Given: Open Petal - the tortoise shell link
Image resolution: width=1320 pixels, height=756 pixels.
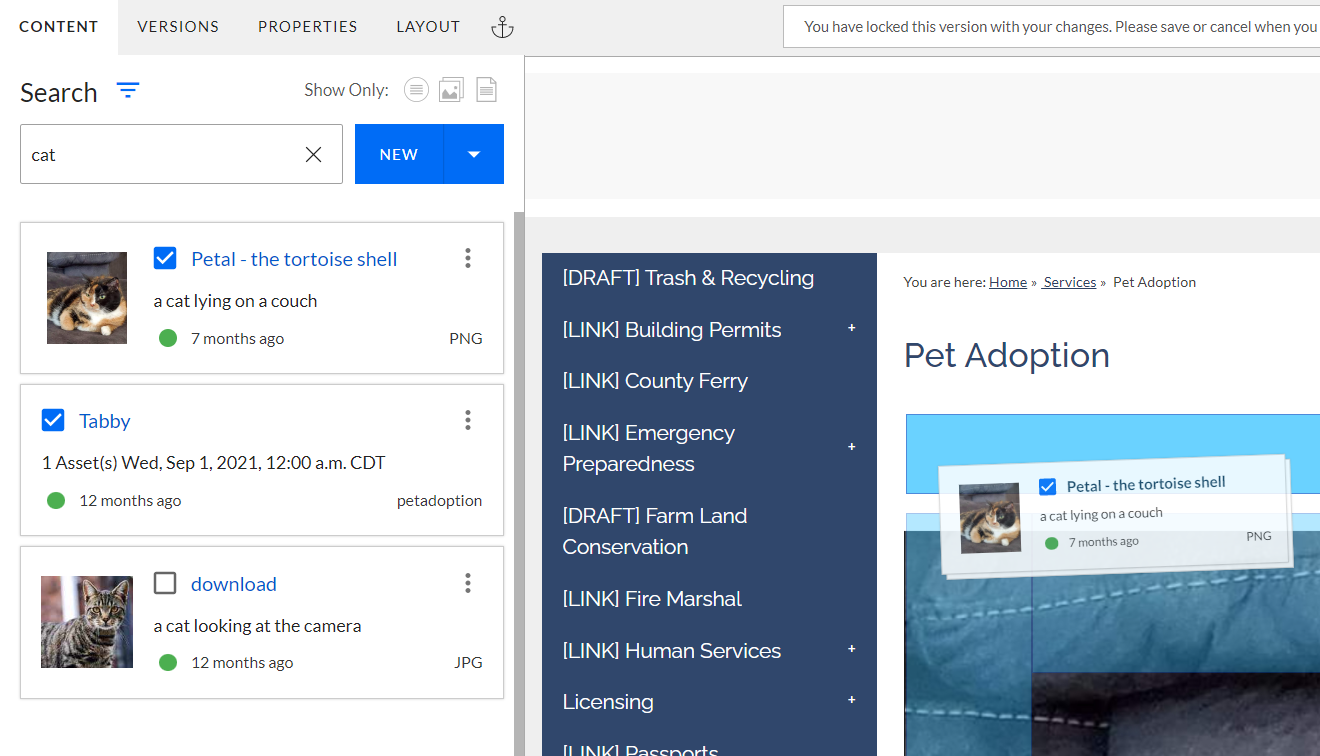Looking at the screenshot, I should [294, 259].
